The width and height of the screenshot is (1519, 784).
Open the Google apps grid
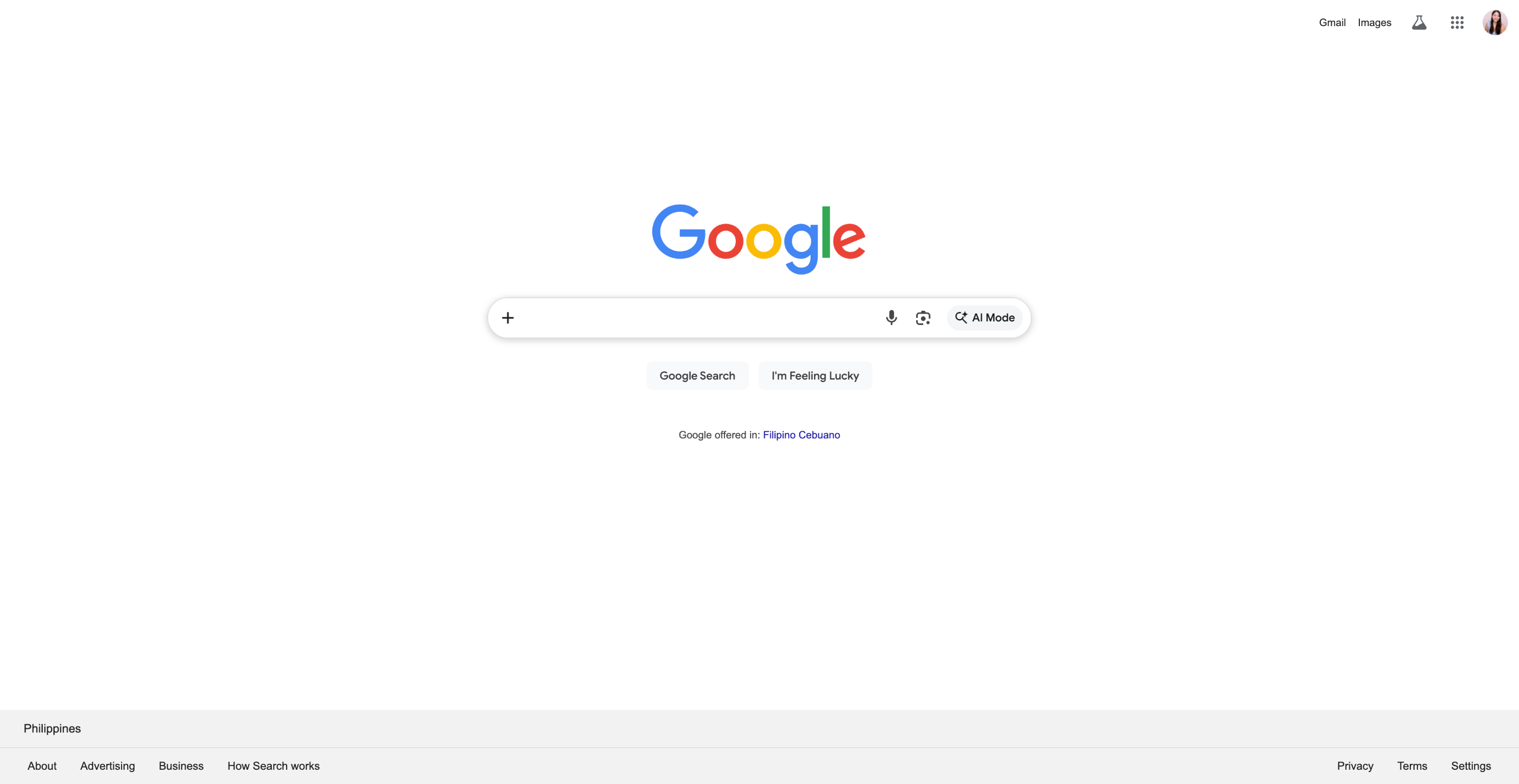click(1457, 23)
